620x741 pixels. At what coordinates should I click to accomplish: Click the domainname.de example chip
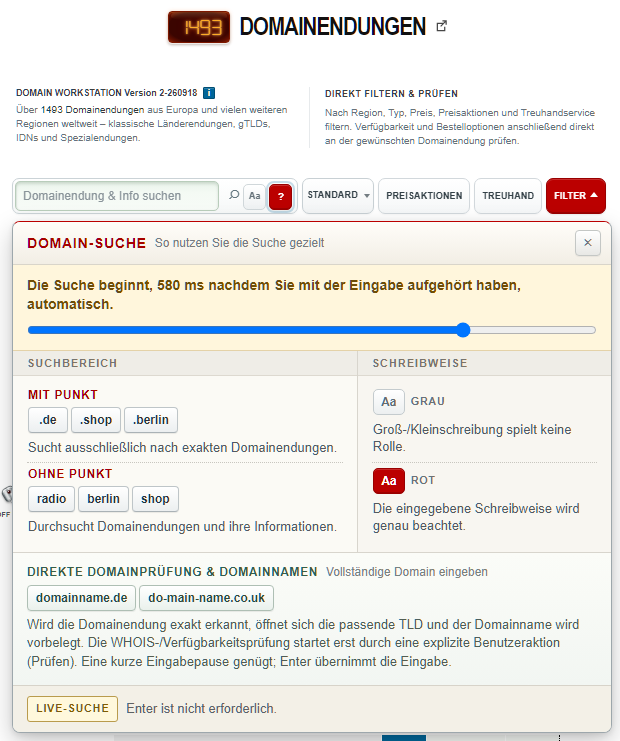click(81, 598)
